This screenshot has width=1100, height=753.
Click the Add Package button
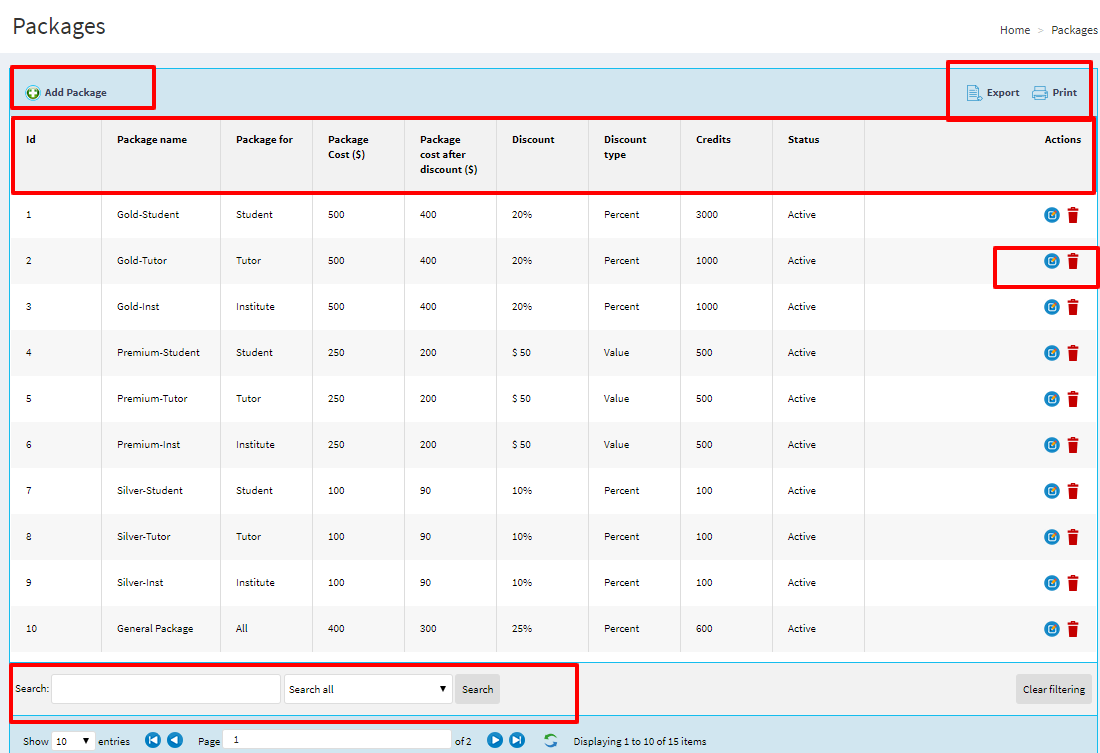tap(67, 93)
